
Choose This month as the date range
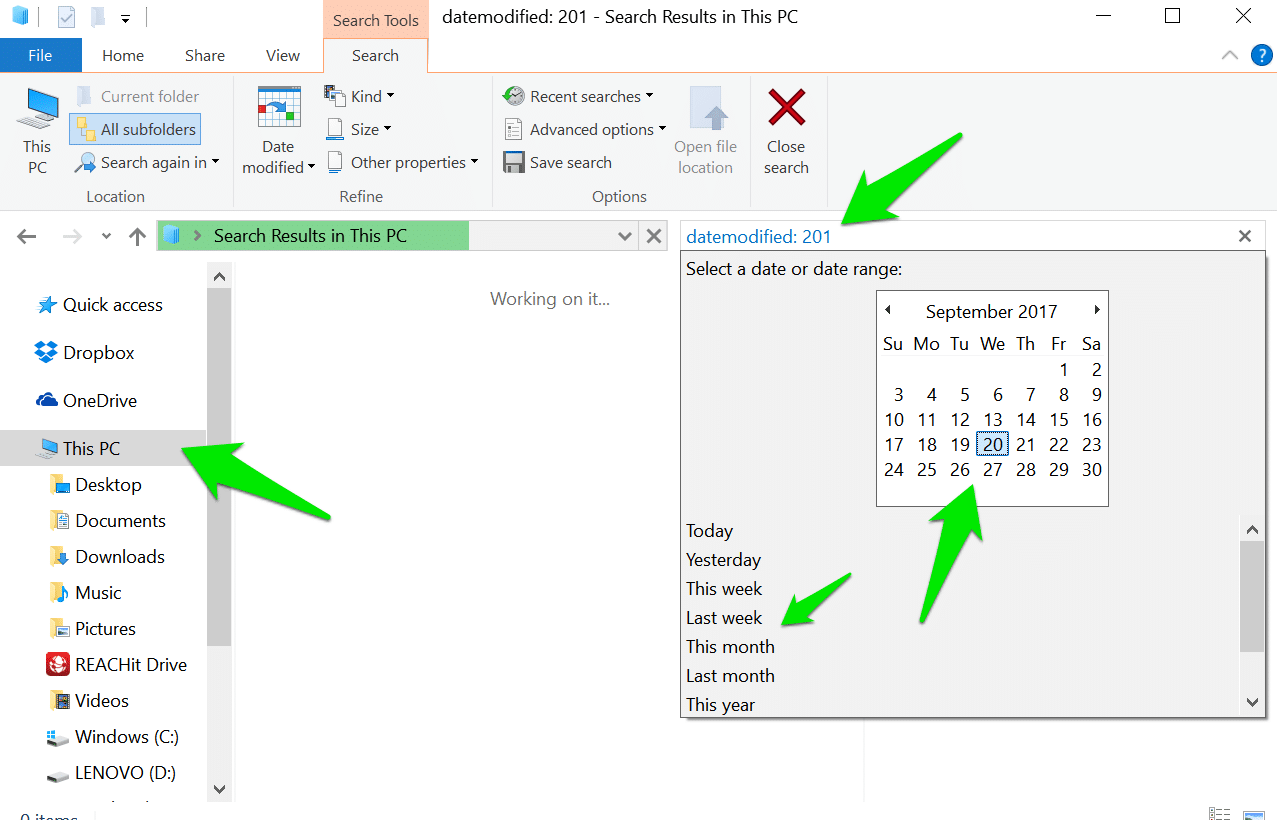730,646
